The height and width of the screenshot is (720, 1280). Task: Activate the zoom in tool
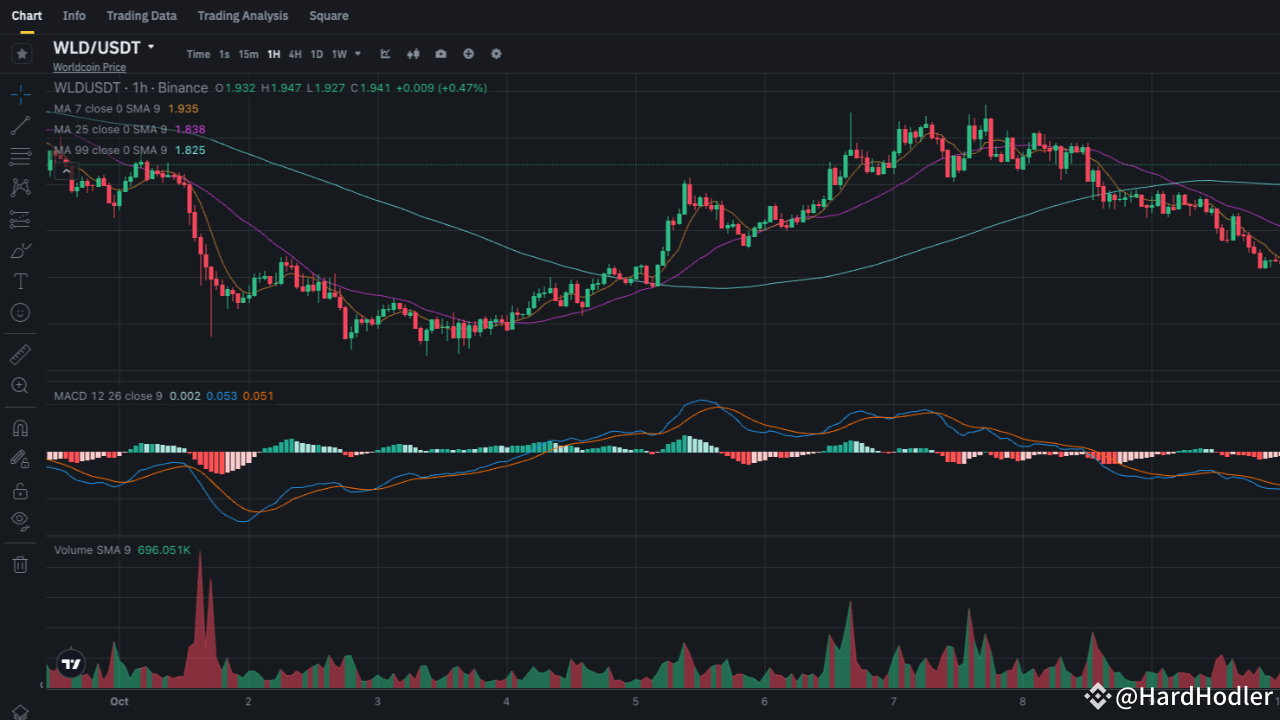tap(20, 385)
